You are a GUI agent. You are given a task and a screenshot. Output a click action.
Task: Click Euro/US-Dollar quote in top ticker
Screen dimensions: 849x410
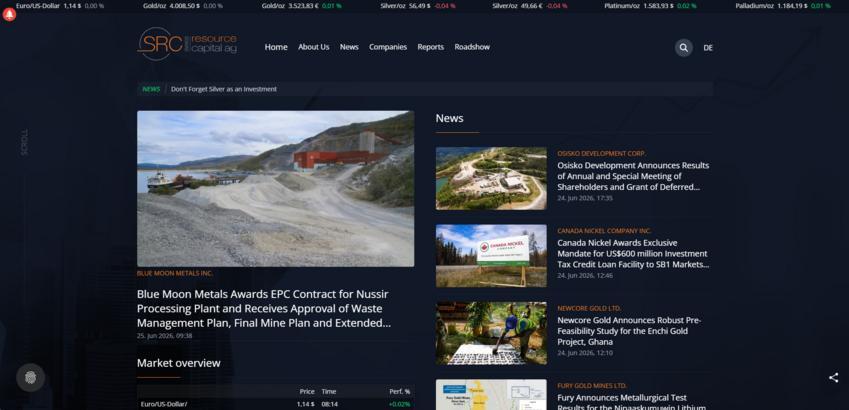coord(60,5)
